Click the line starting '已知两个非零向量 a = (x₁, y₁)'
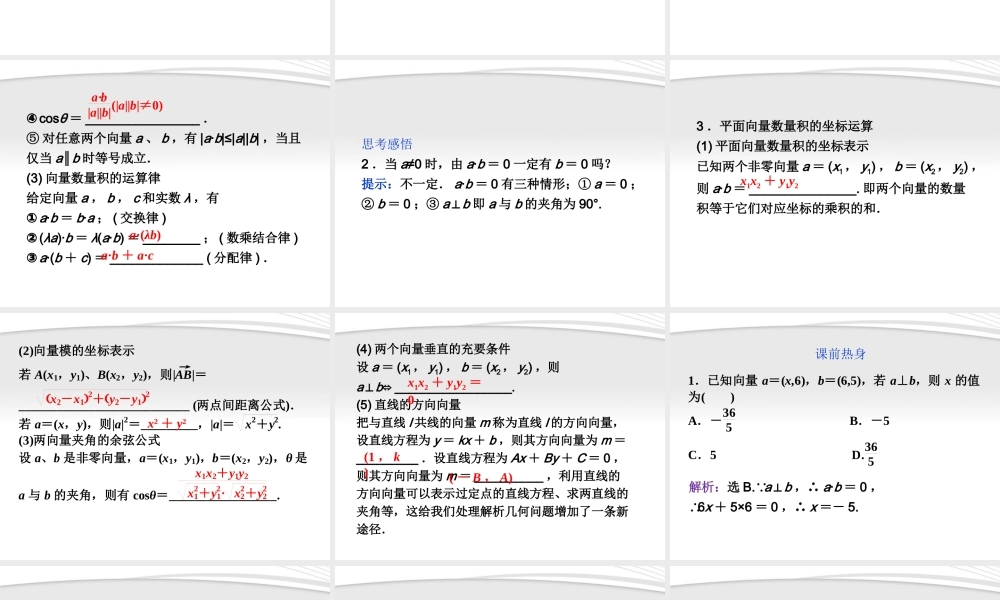This screenshot has height=600, width=1000. click(836, 166)
